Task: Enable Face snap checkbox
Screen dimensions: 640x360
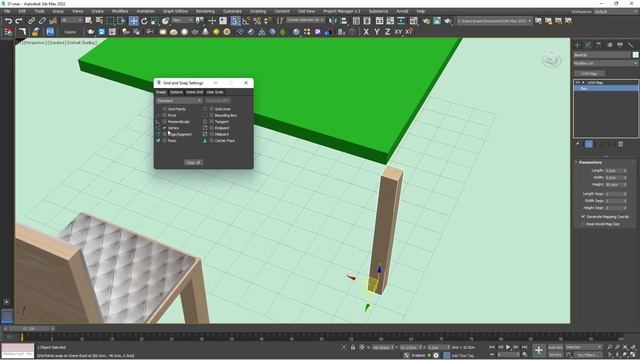Action: 164,140
